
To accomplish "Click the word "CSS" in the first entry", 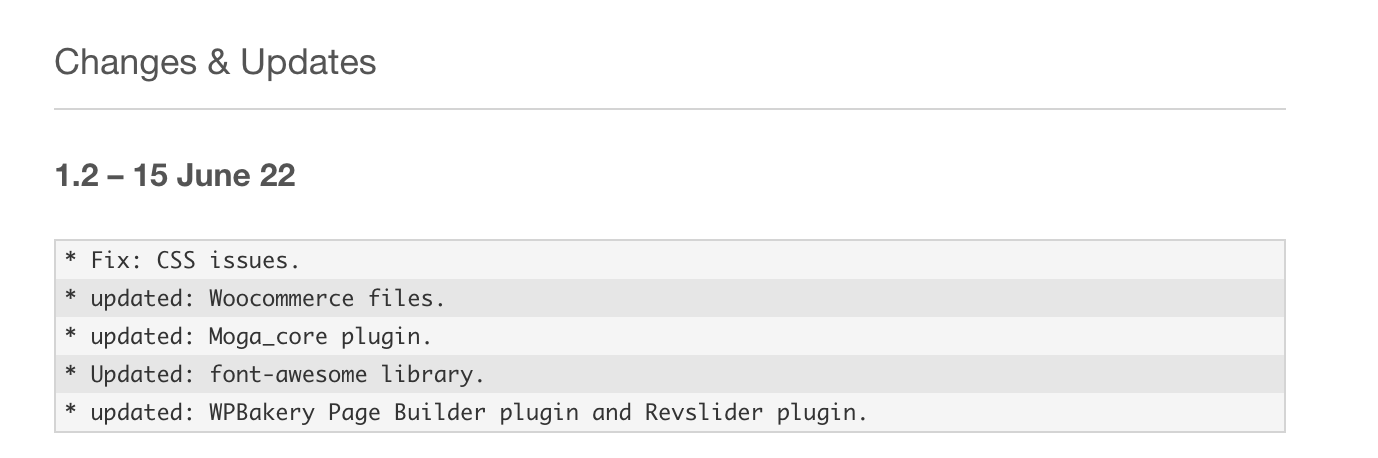I will [176, 260].
